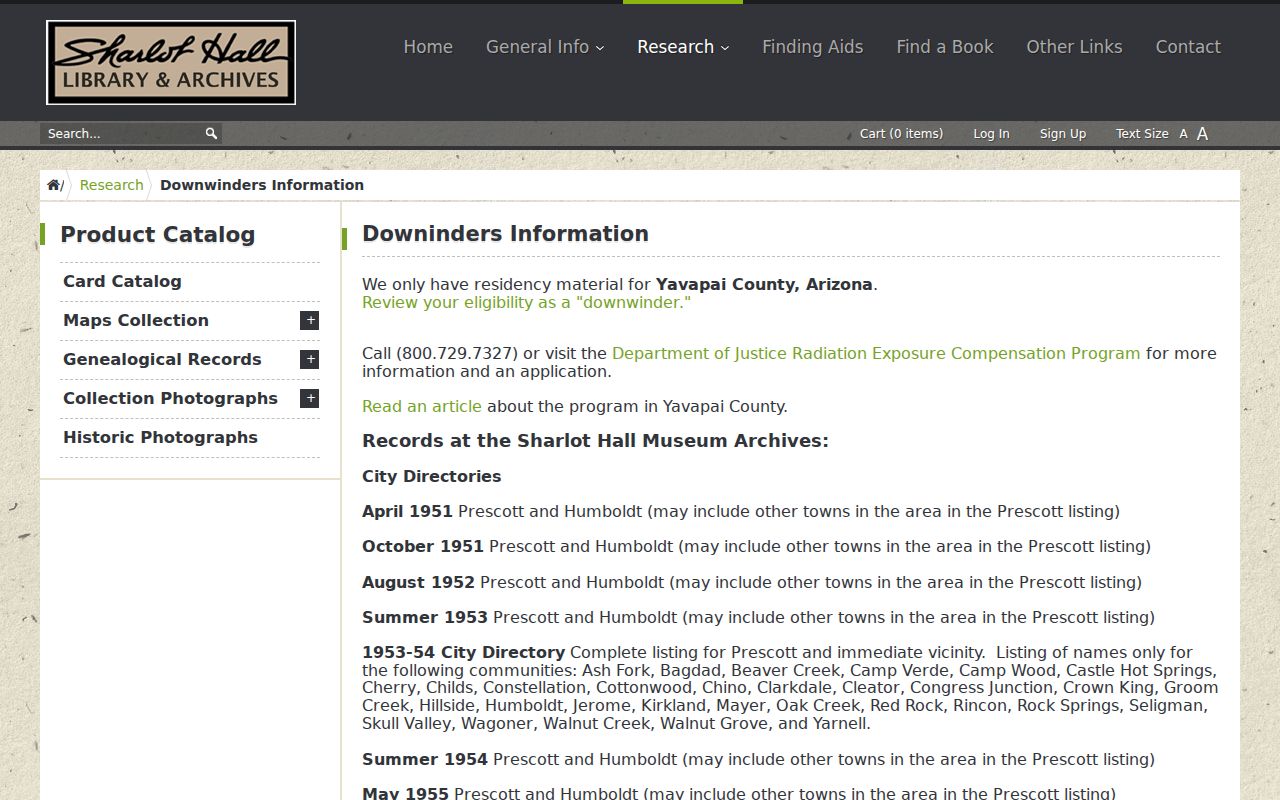Click the Read an article link

pyautogui.click(x=422, y=407)
